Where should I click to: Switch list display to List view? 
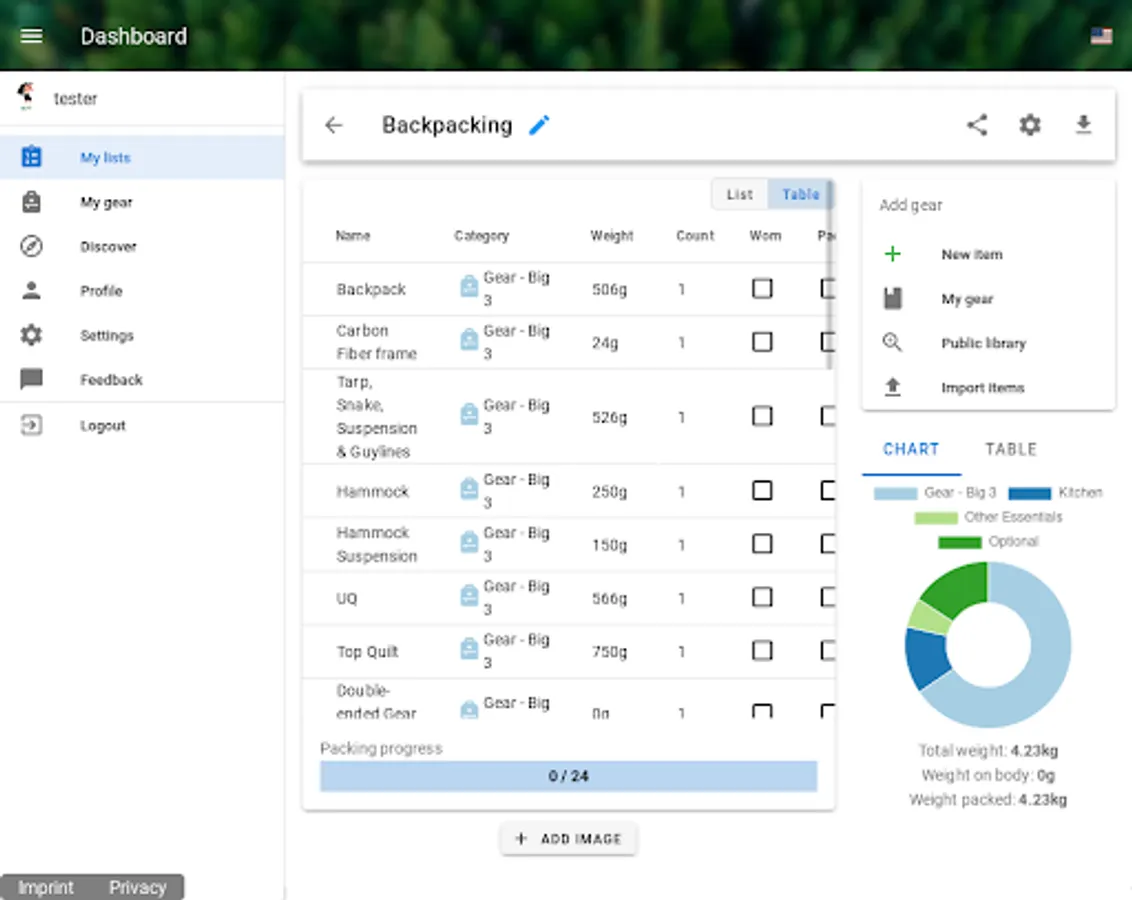[x=740, y=194]
